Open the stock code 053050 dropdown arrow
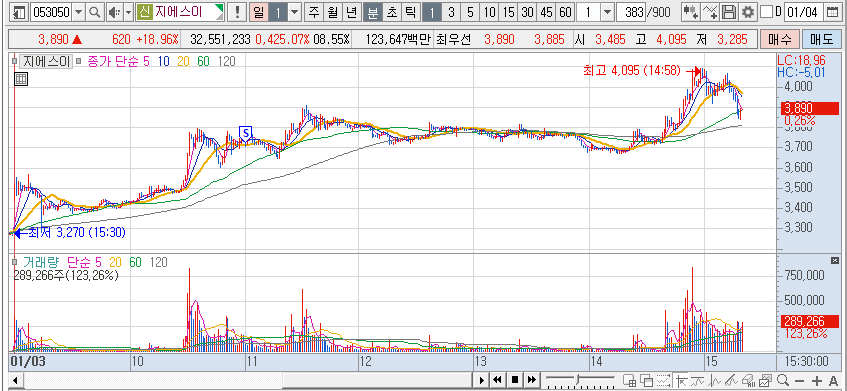 coord(79,12)
